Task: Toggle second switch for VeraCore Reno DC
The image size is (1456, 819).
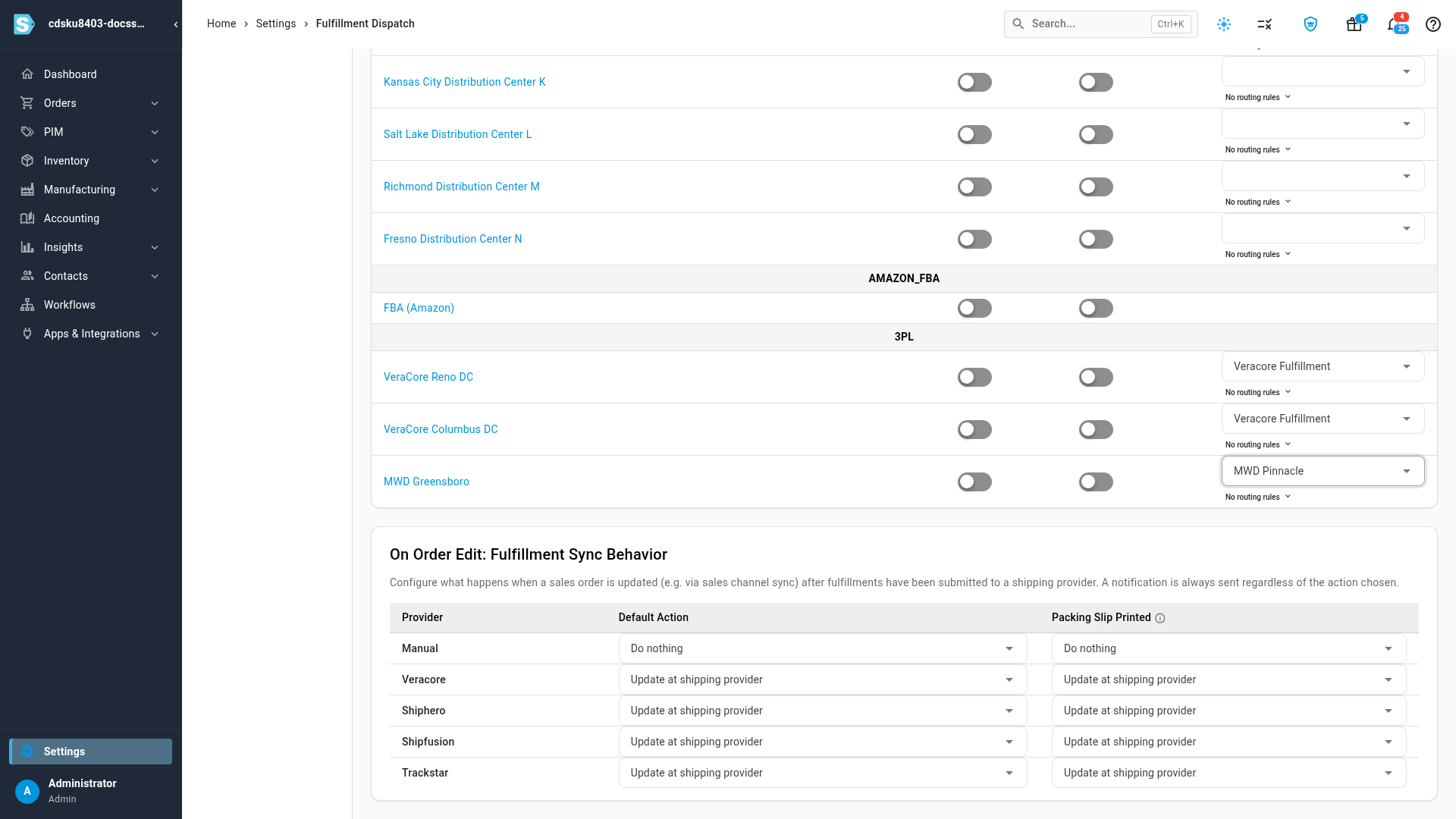Action: [1096, 377]
